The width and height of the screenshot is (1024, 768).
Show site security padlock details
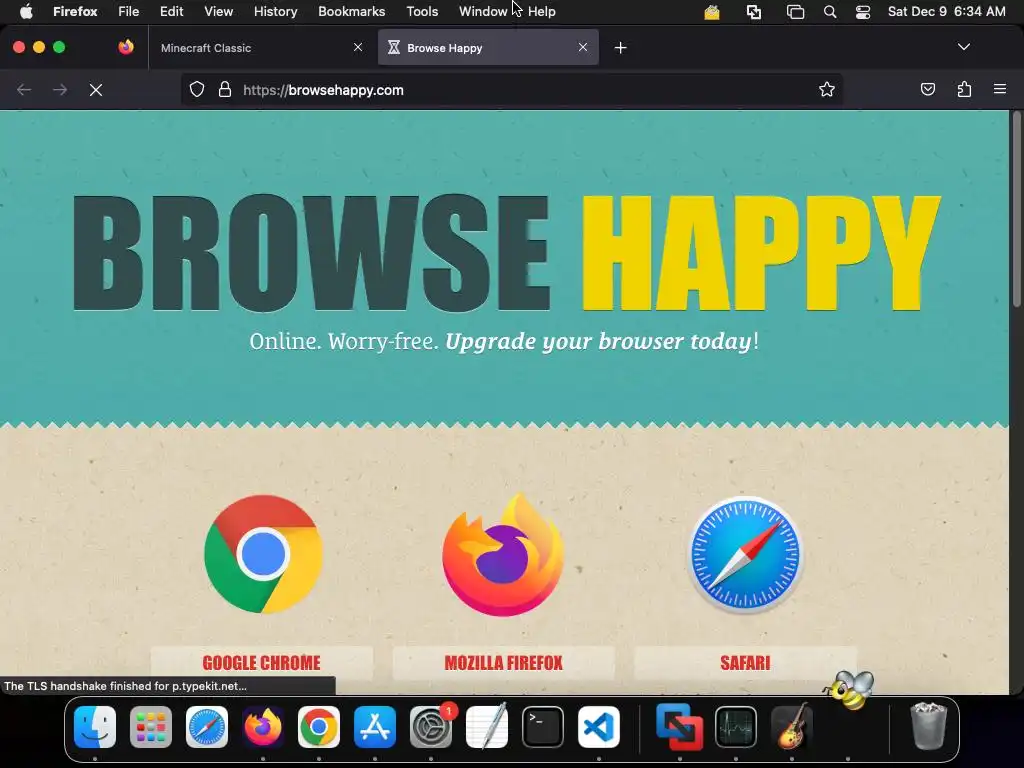click(x=225, y=89)
